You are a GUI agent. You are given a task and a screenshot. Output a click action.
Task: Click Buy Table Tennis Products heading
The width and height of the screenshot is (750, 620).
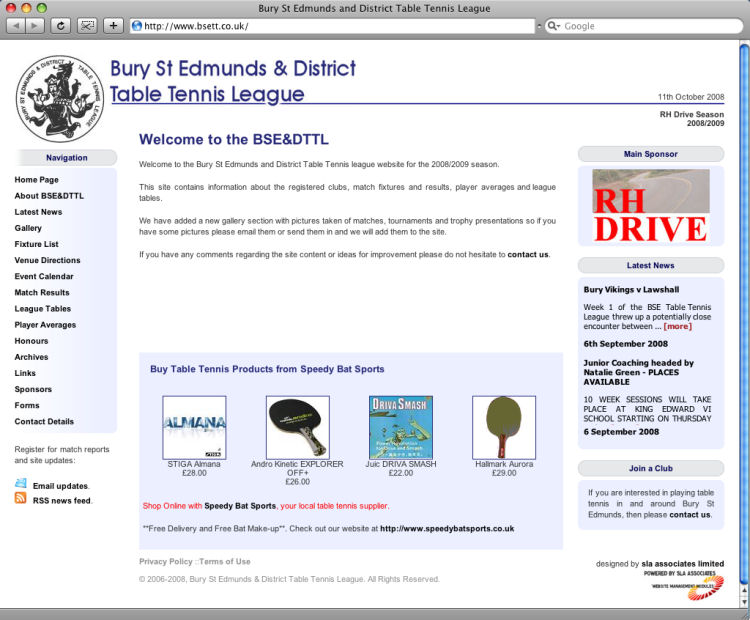(267, 369)
